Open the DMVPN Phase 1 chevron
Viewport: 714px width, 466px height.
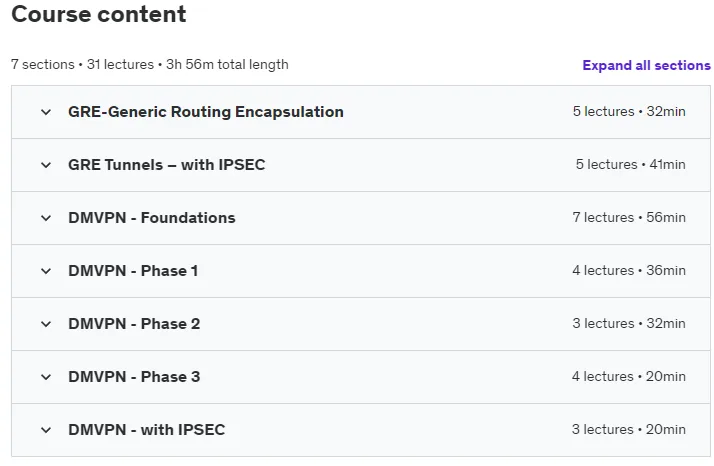pyautogui.click(x=46, y=271)
